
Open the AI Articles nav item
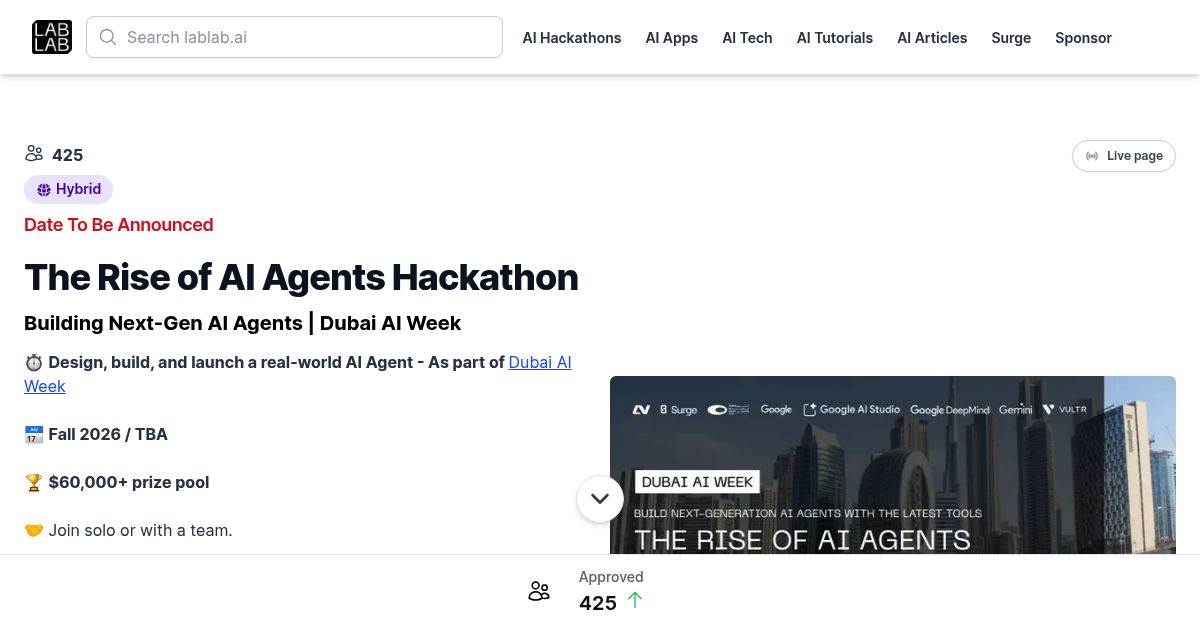click(x=932, y=38)
